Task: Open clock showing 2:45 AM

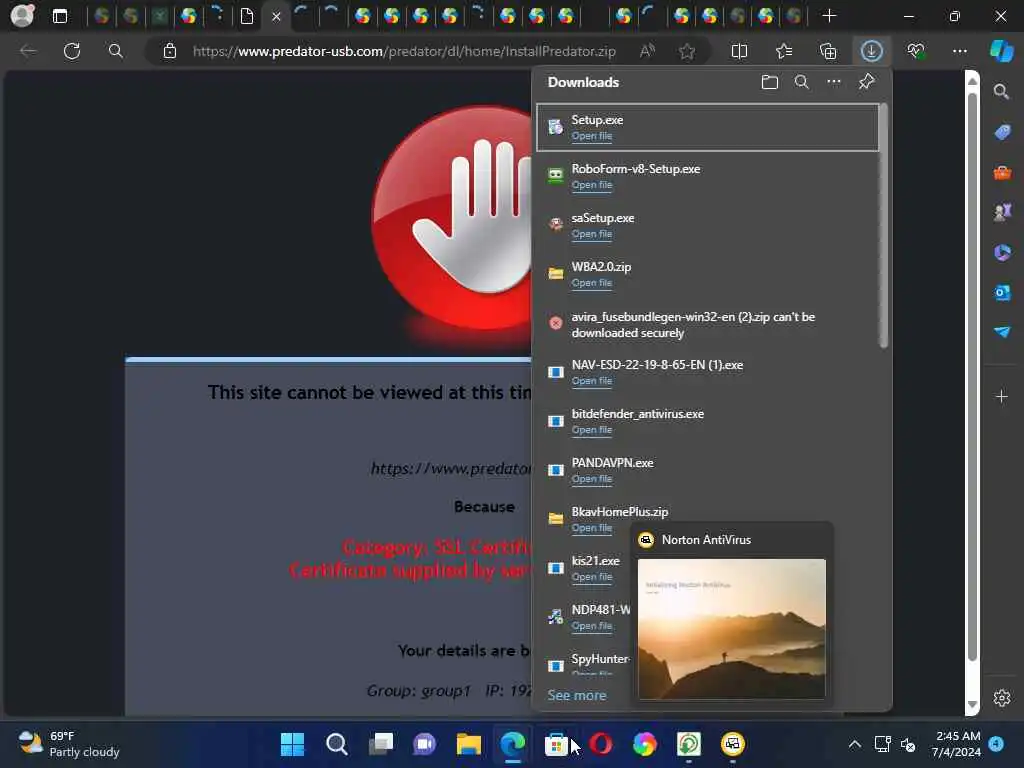Action: point(956,744)
